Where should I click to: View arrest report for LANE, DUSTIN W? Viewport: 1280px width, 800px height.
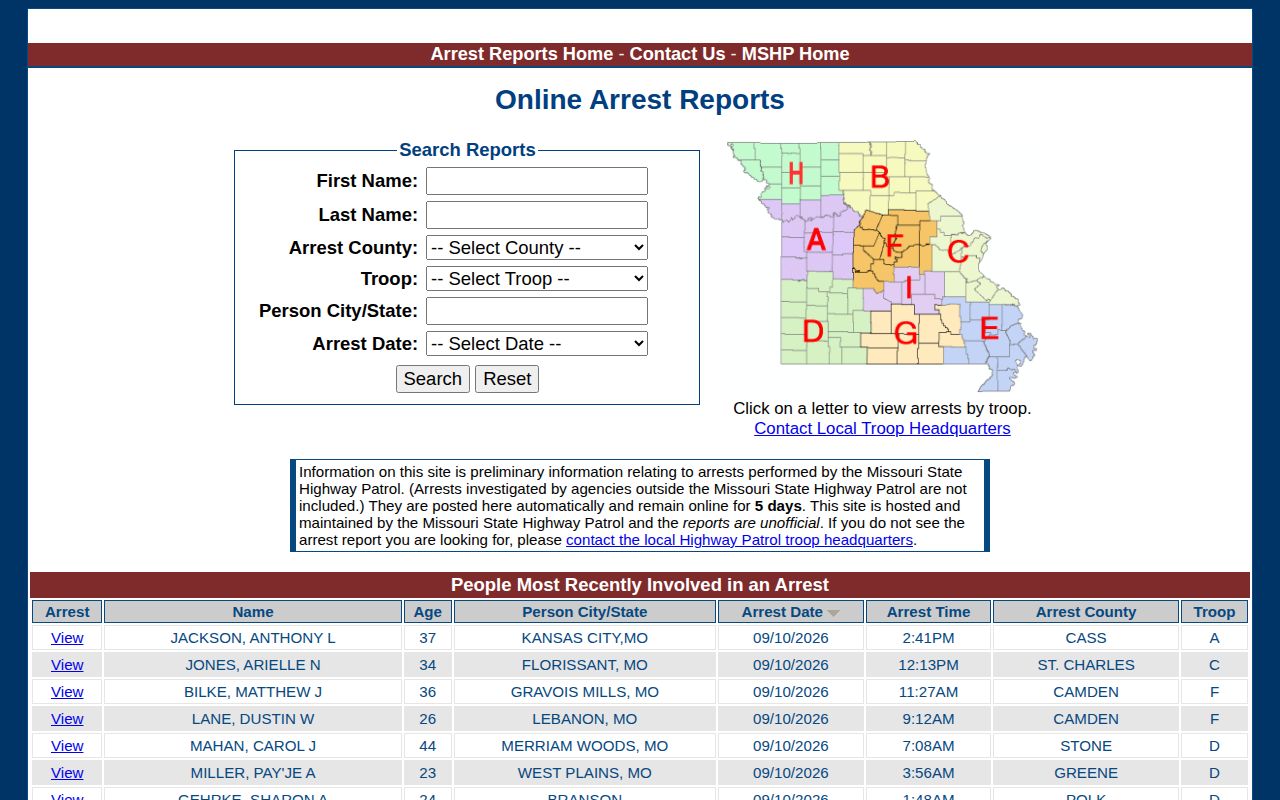(x=67, y=719)
